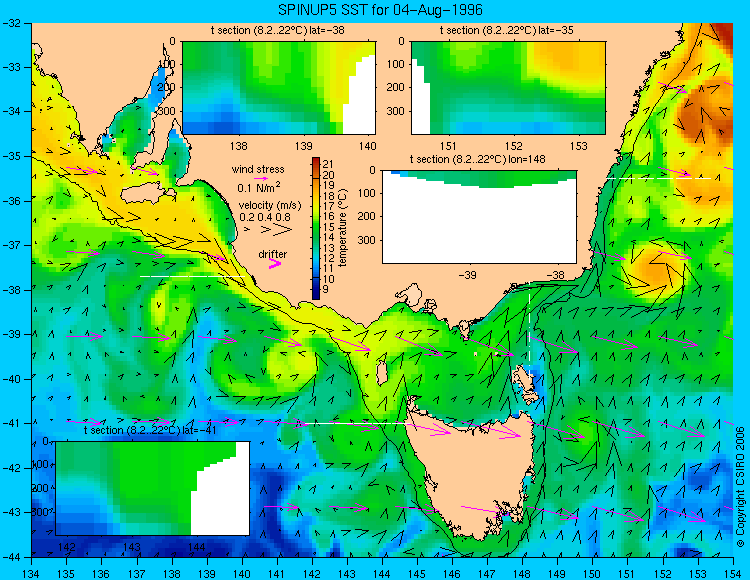Pick the green colorbar segment near 15
Viewport: 750px width, 580px height.
pyautogui.click(x=316, y=226)
